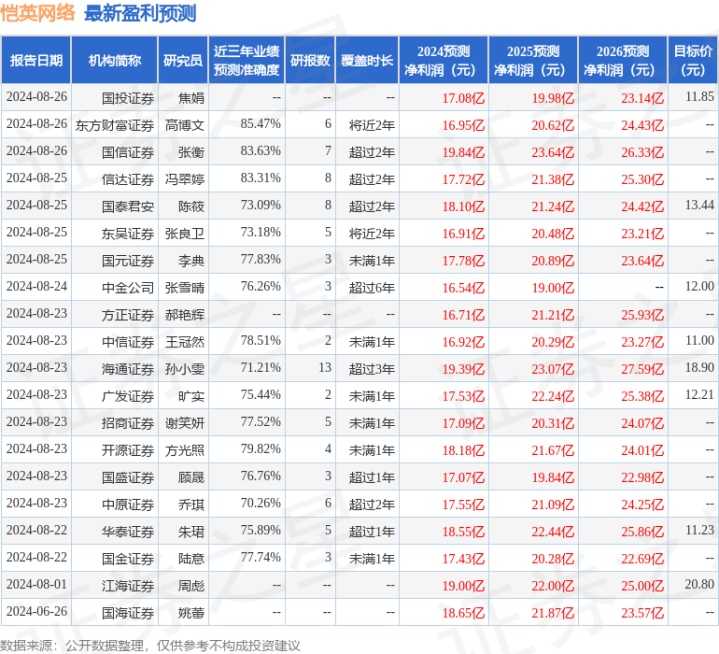The height and width of the screenshot is (654, 719).
Task: Click report date 2024-08-01
Action: [x=37, y=584]
